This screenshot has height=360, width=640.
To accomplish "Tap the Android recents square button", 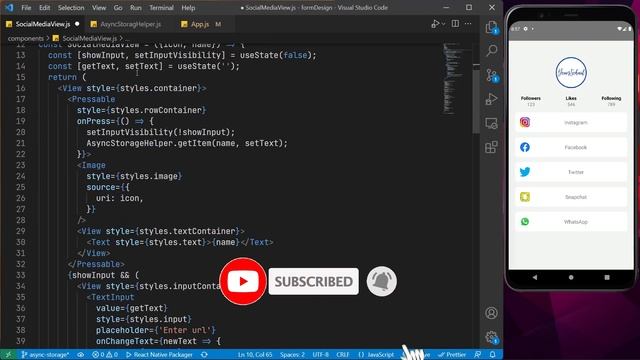I will click(x=607, y=277).
